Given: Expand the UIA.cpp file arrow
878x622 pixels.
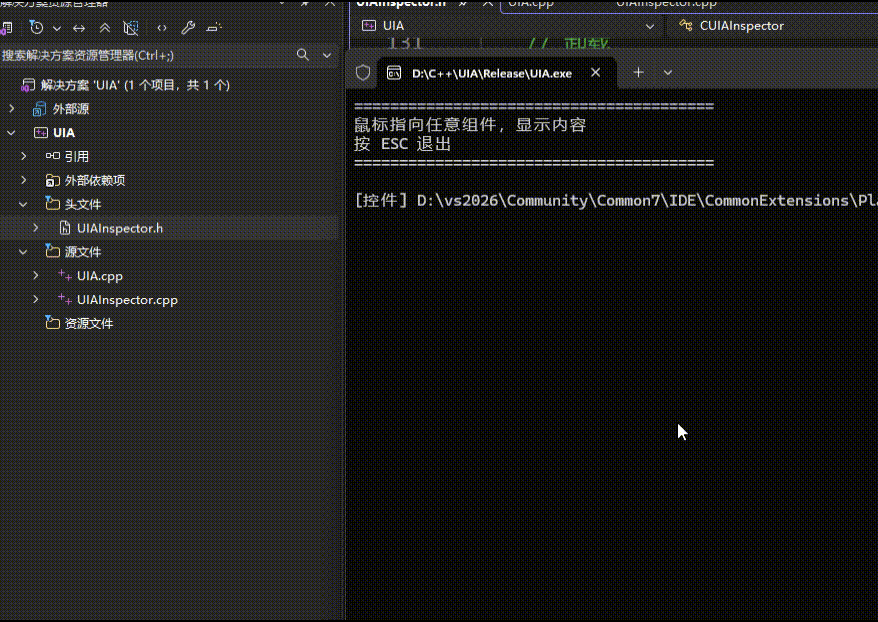Looking at the screenshot, I should pyautogui.click(x=36, y=275).
